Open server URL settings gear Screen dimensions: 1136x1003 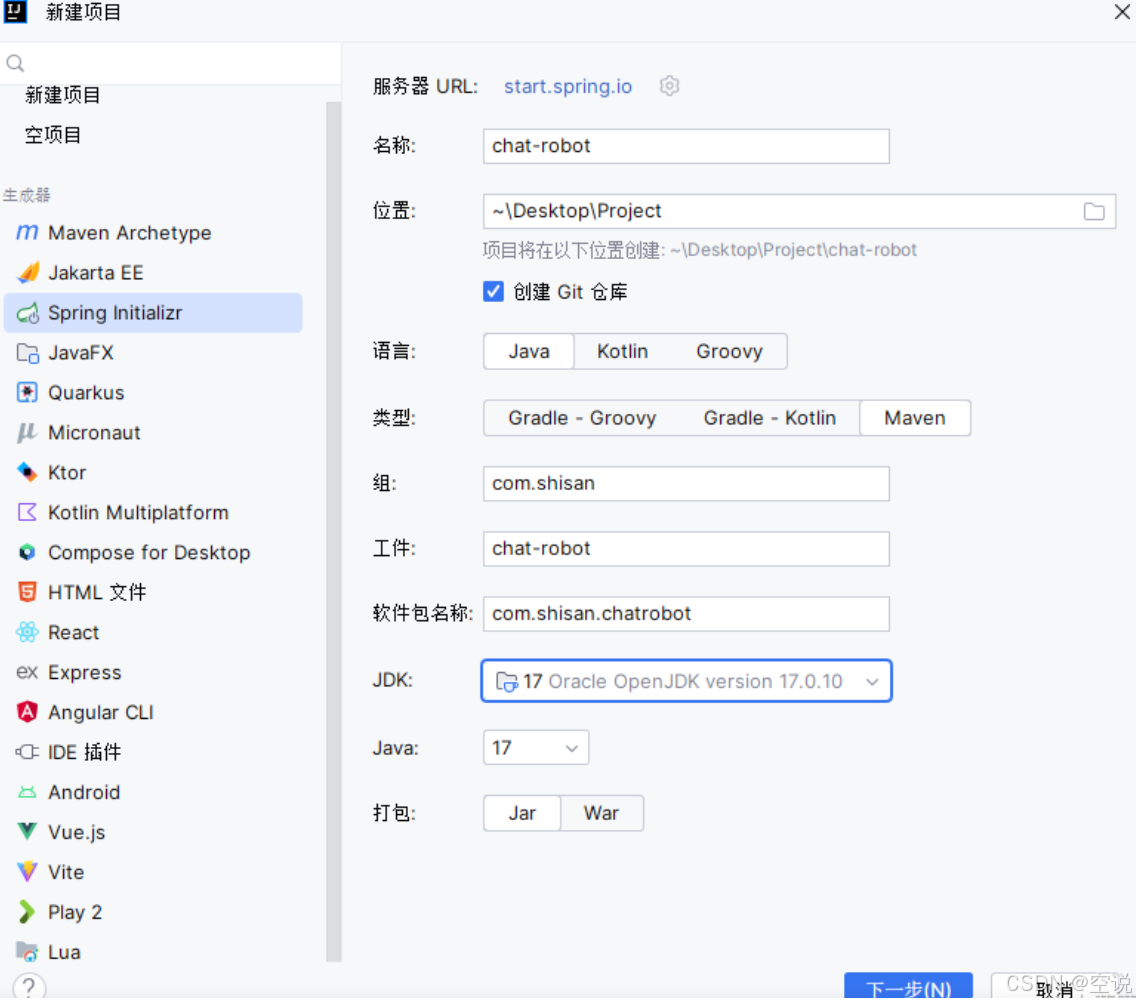pyautogui.click(x=669, y=86)
